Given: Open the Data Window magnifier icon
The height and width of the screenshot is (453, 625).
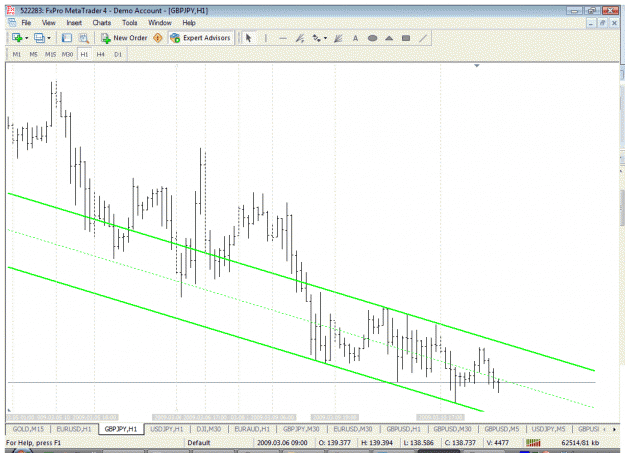Looking at the screenshot, I should coord(84,38).
